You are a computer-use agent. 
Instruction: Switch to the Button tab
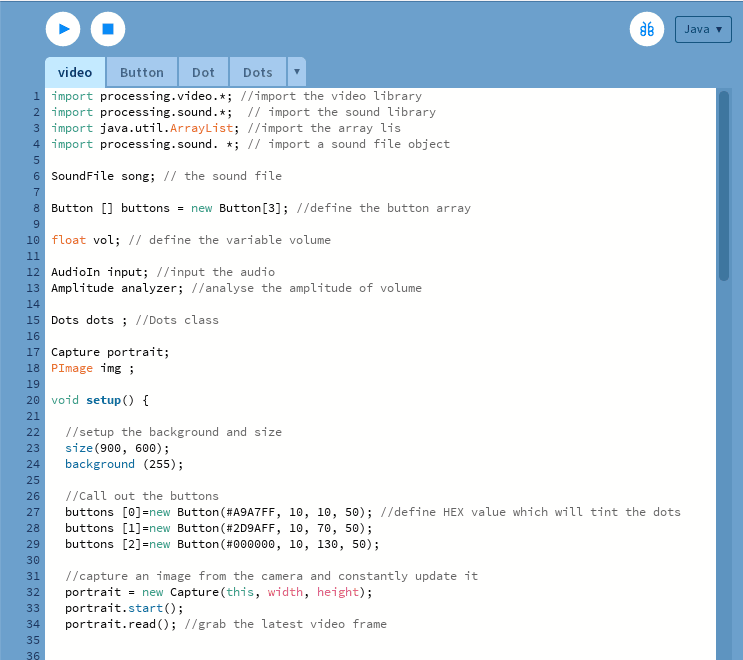click(142, 72)
